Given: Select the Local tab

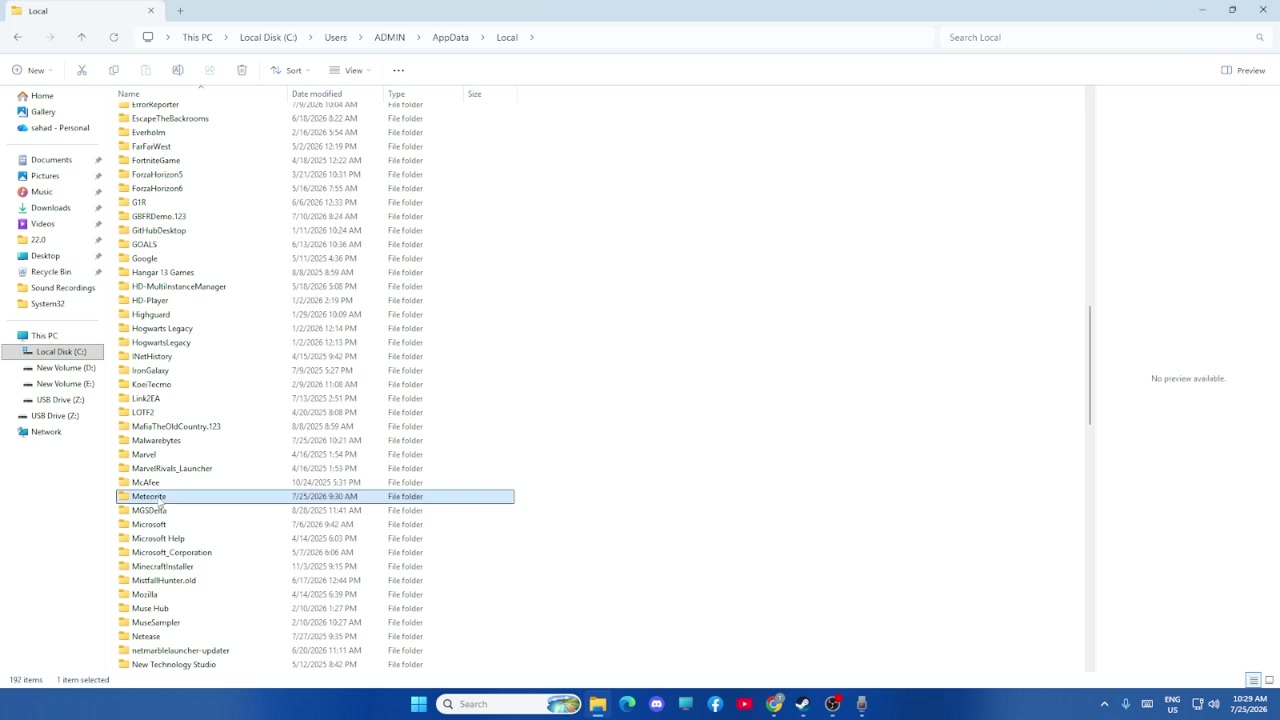Looking at the screenshot, I should point(82,11).
